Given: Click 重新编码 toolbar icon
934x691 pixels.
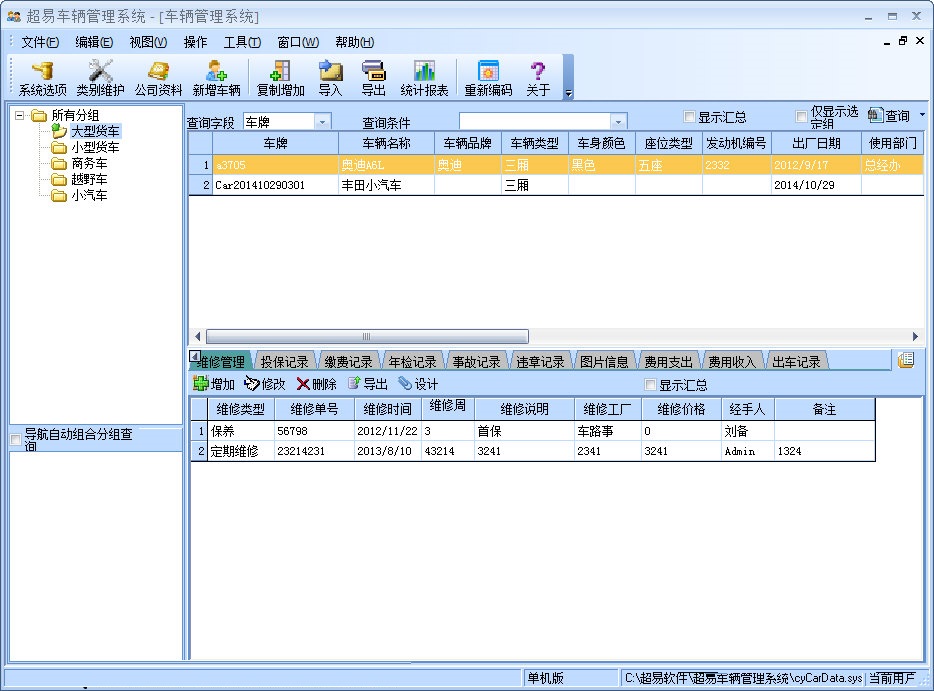Looking at the screenshot, I should (x=488, y=78).
